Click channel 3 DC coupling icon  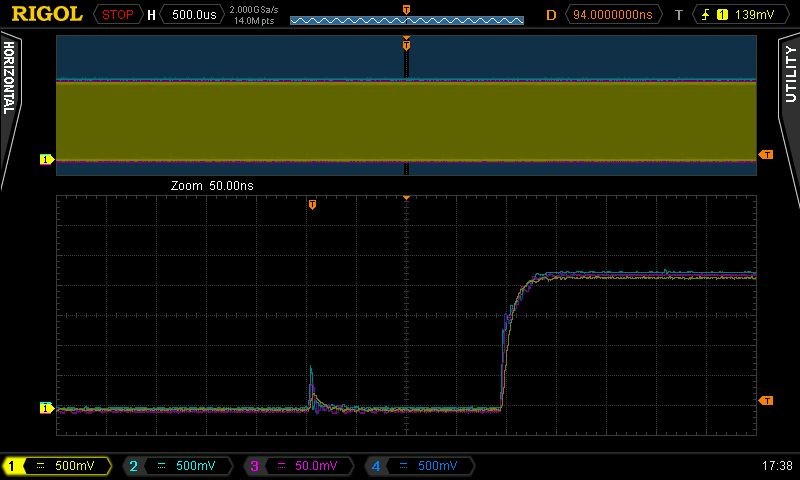point(281,466)
